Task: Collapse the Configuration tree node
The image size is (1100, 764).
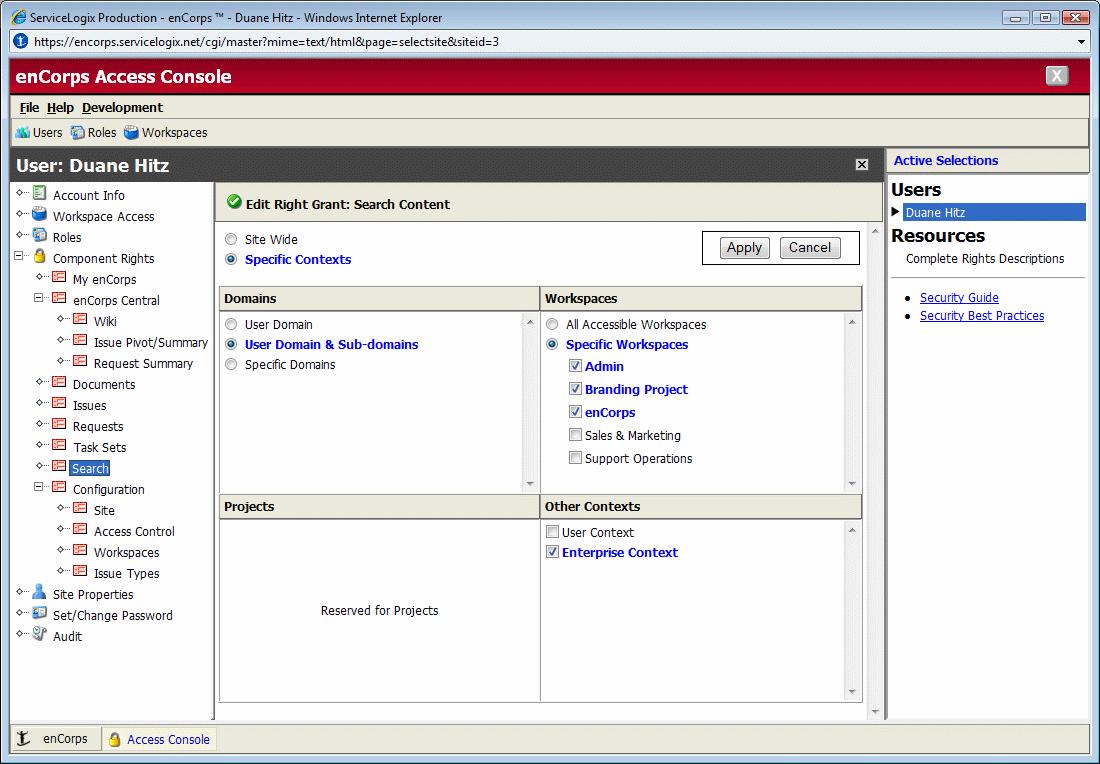Action: pos(39,488)
